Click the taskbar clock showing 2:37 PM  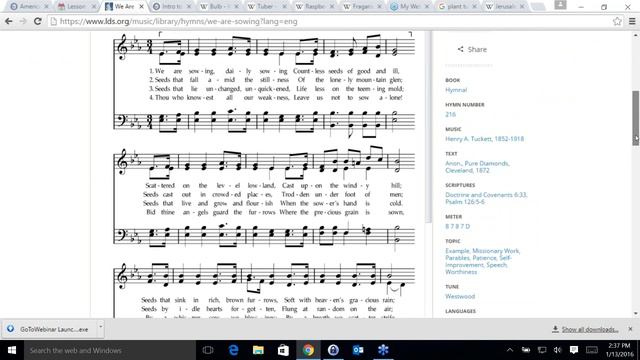tap(619, 350)
